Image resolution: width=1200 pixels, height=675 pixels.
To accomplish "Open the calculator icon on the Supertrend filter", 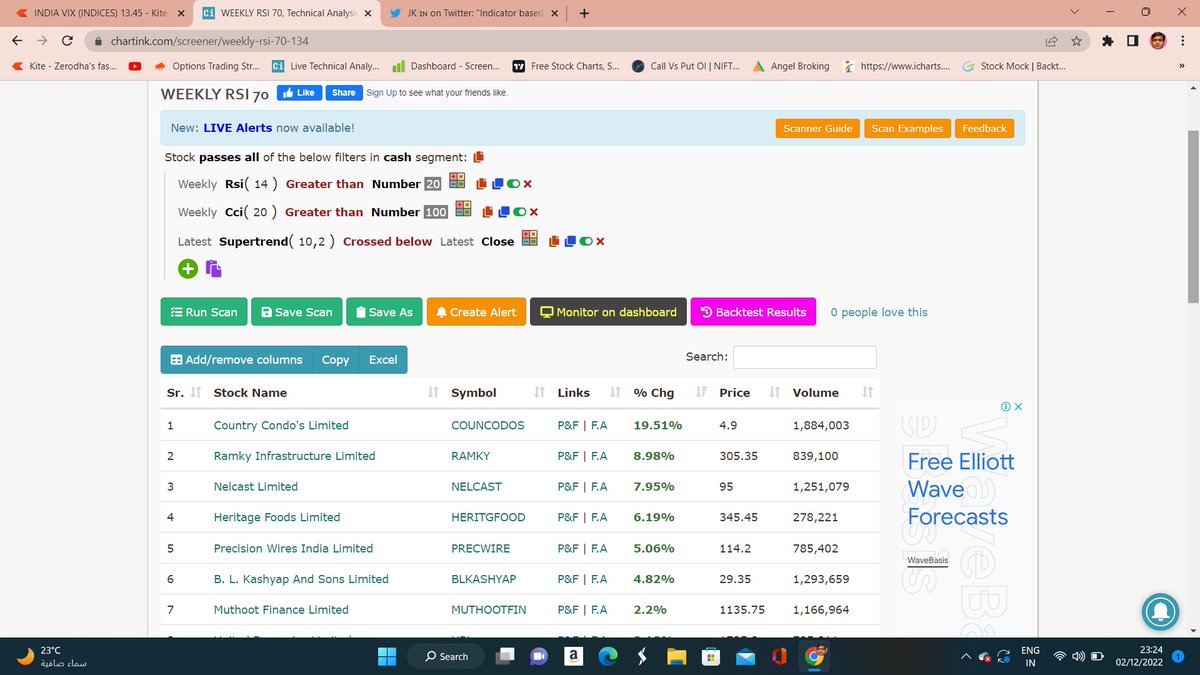I will [530, 238].
